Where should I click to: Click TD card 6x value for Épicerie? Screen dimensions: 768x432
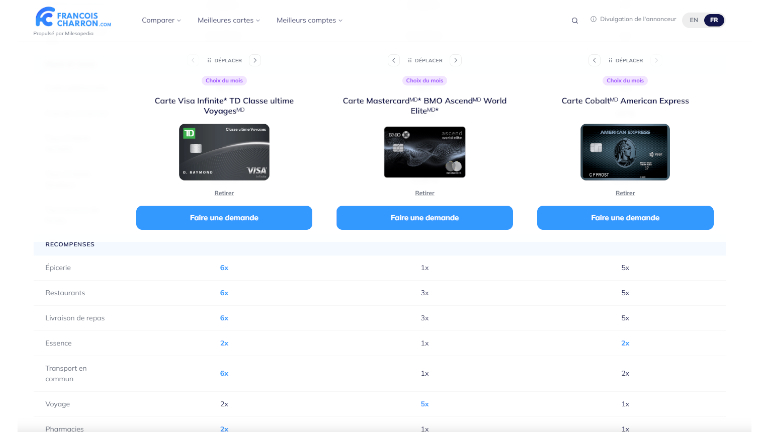pyautogui.click(x=224, y=267)
